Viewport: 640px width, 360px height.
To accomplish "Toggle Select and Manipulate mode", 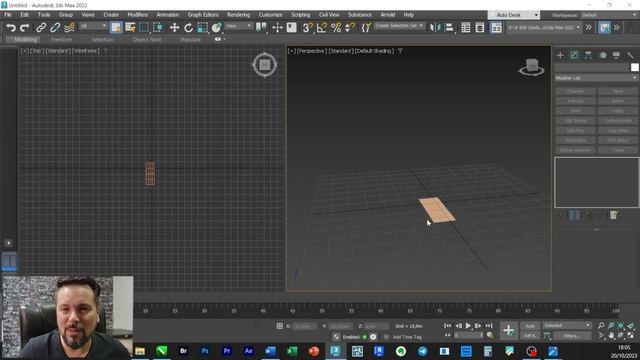I will pyautogui.click(x=278, y=28).
